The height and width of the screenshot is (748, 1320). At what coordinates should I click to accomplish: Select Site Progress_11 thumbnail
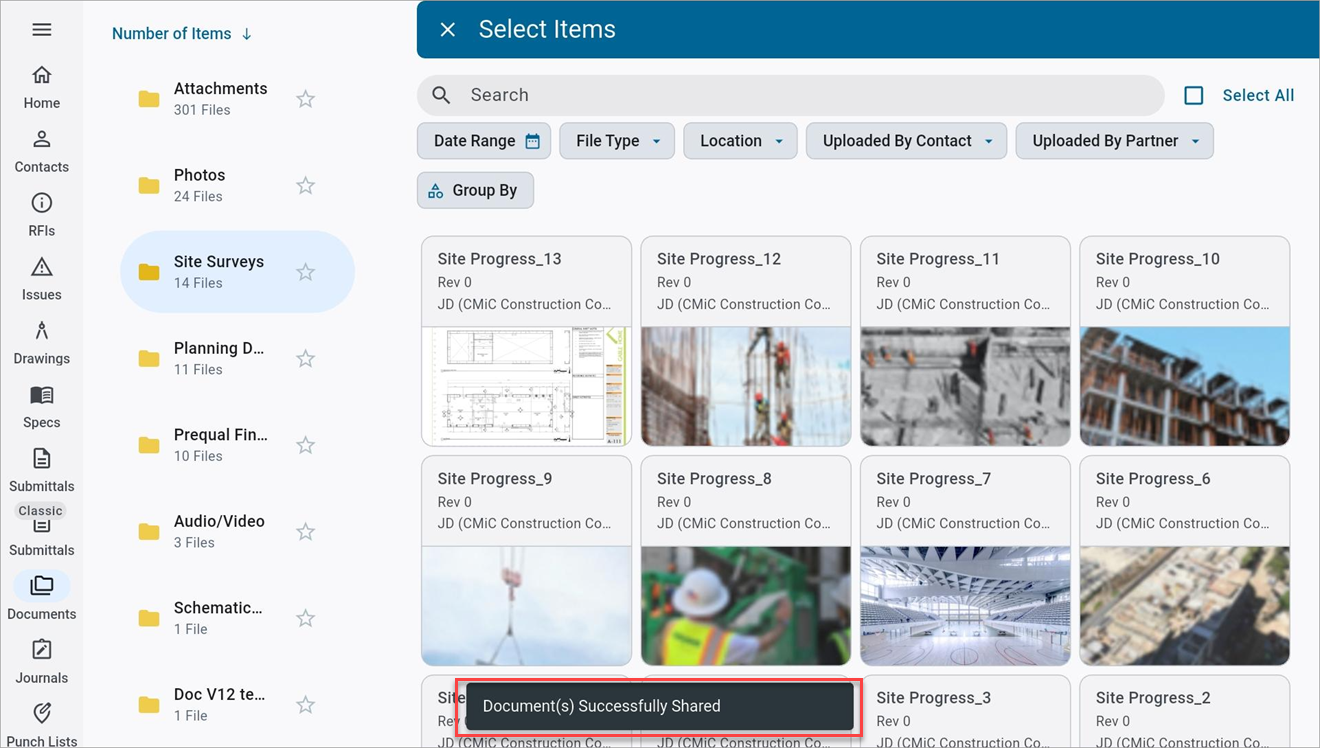pyautogui.click(x=965, y=386)
